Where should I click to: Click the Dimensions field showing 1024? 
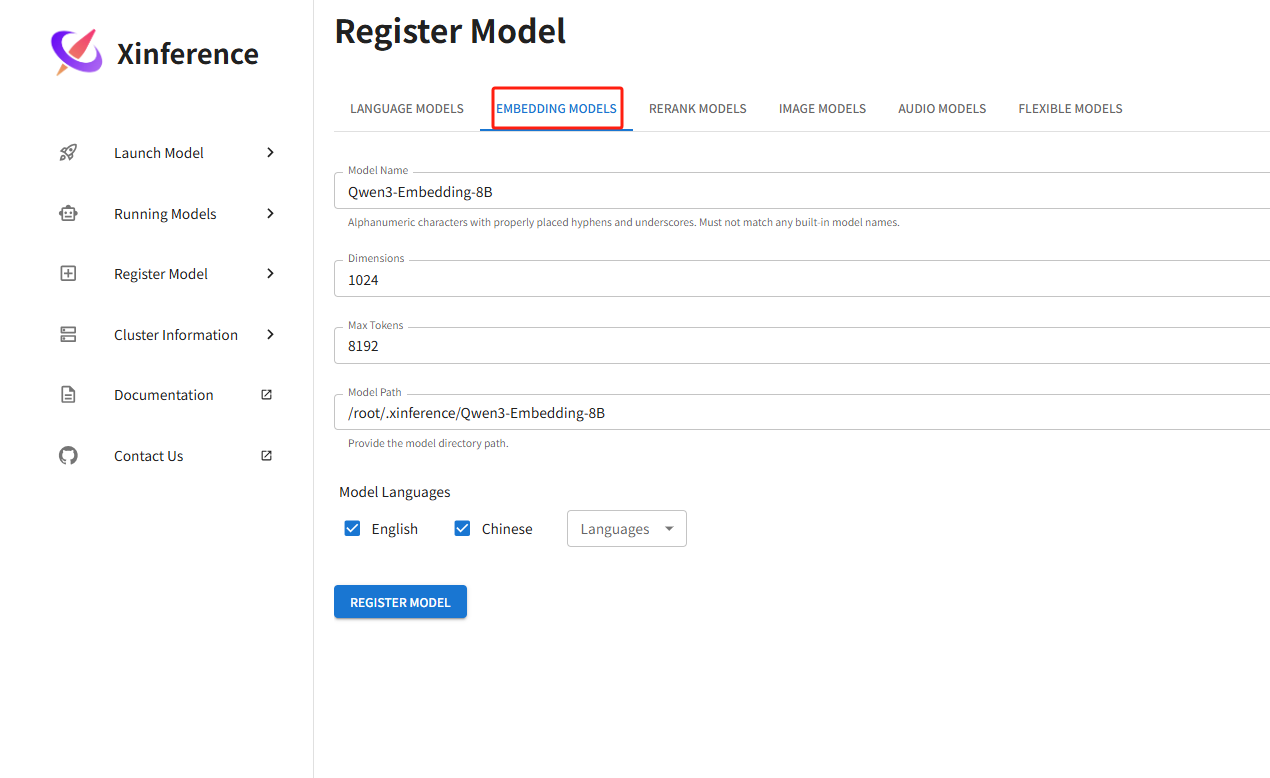(x=802, y=279)
